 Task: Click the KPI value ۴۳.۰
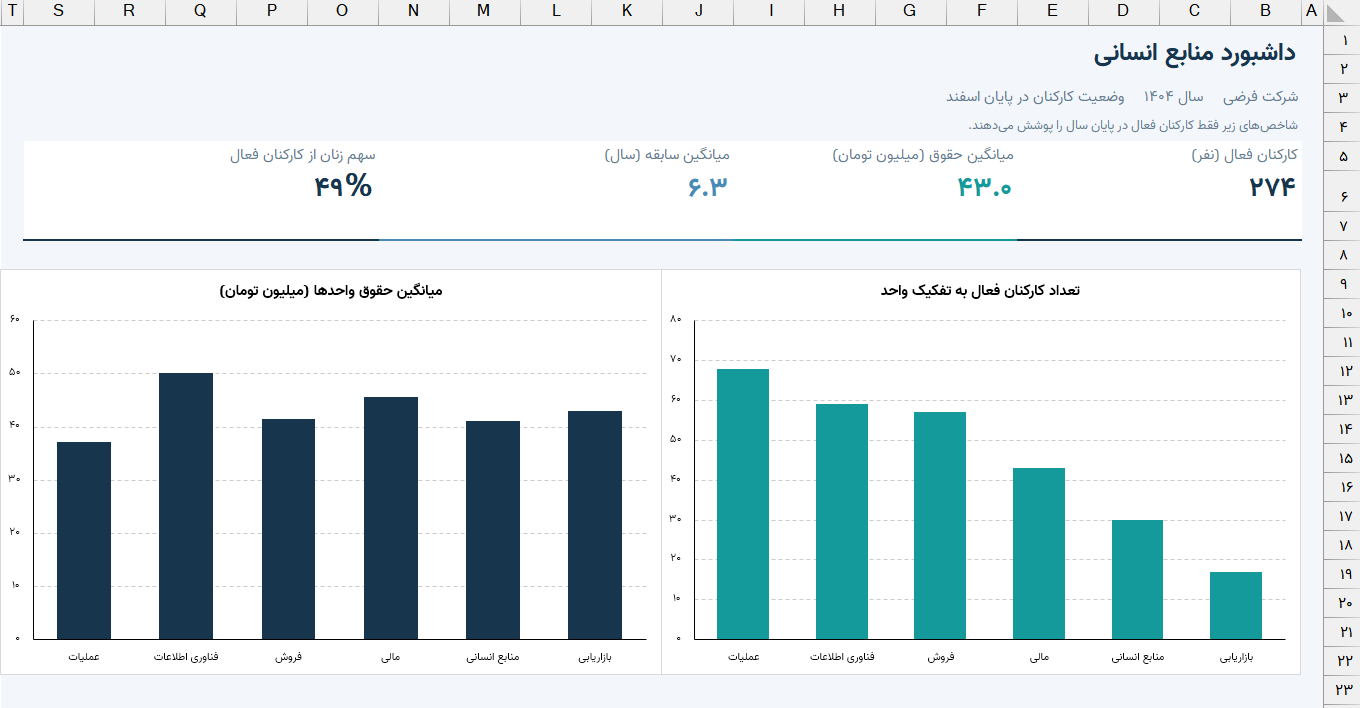point(985,187)
